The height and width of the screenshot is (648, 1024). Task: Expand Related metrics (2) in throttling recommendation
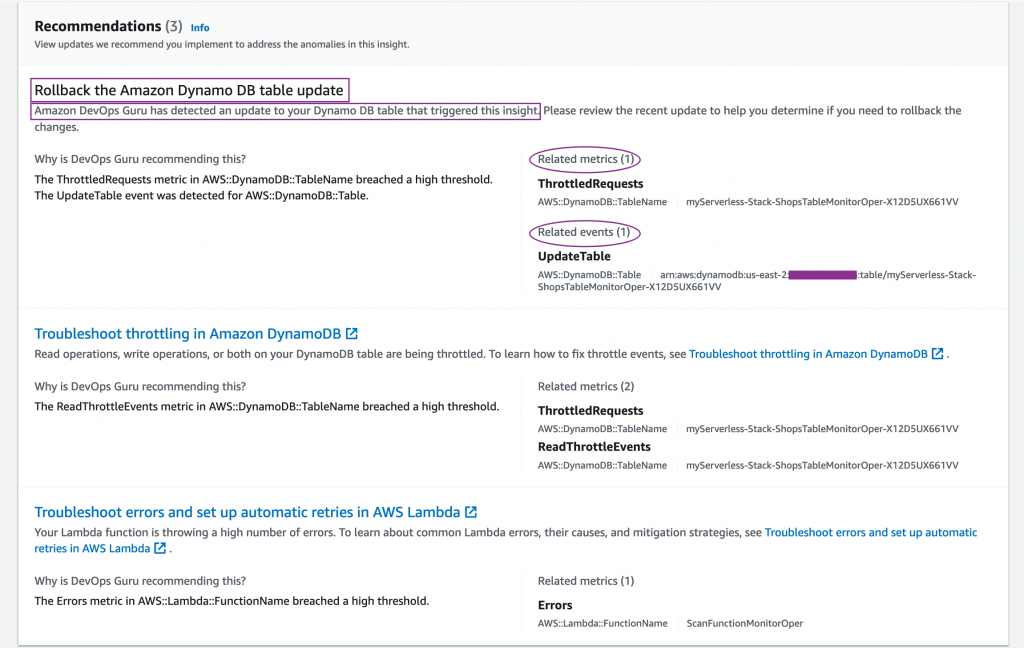pyautogui.click(x=587, y=386)
